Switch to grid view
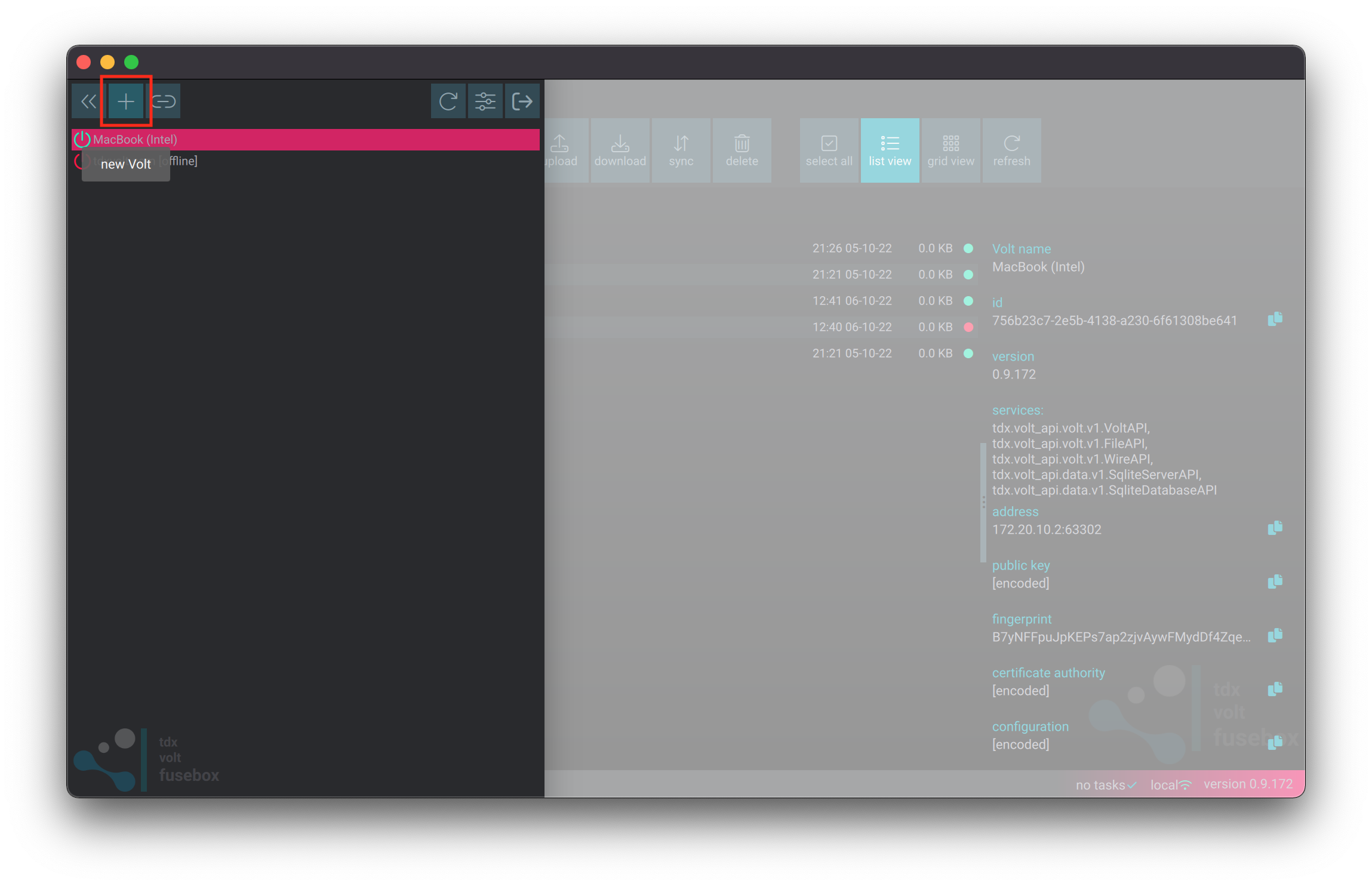Viewport: 1372px width, 886px height. (x=951, y=150)
